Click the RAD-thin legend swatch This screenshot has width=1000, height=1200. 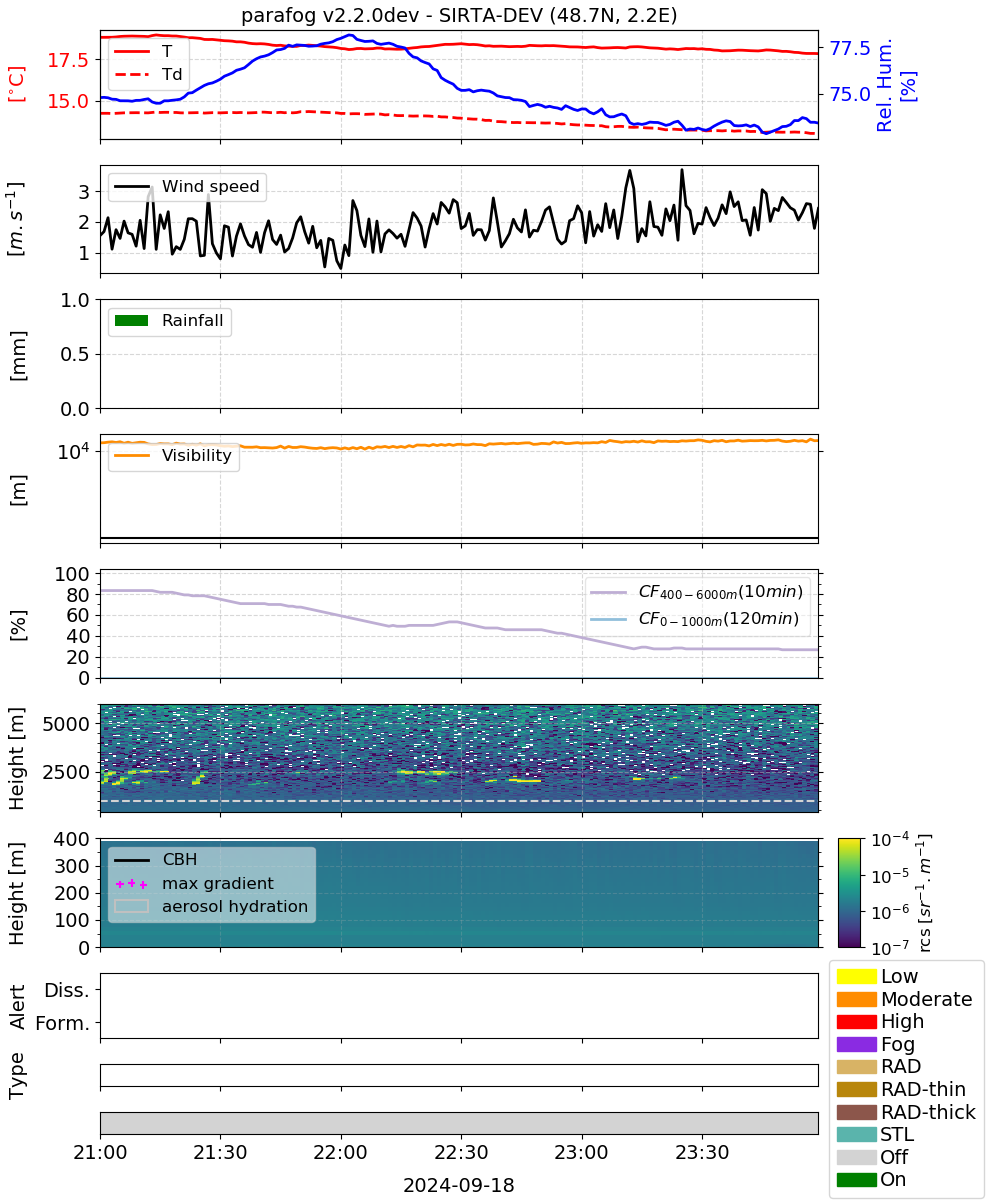click(856, 1089)
